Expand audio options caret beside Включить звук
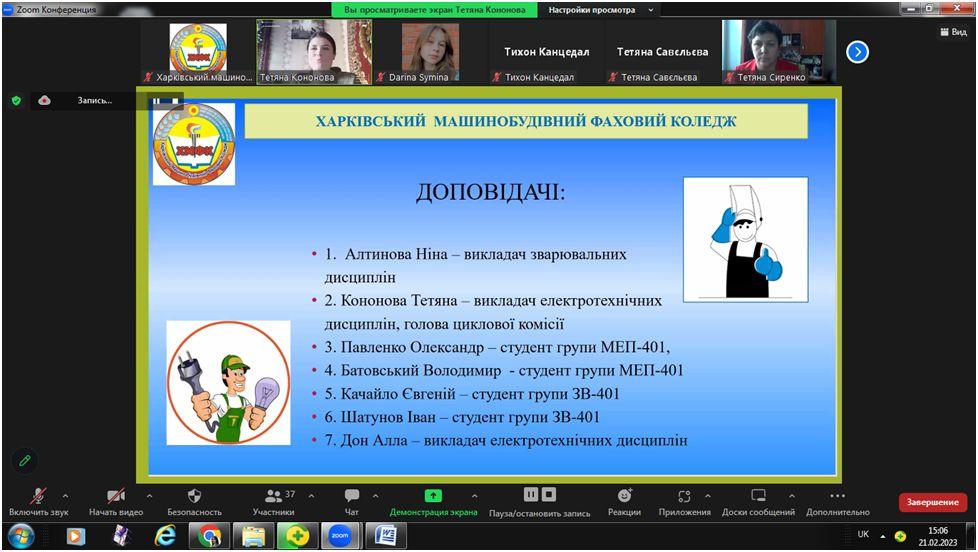 tap(65, 496)
